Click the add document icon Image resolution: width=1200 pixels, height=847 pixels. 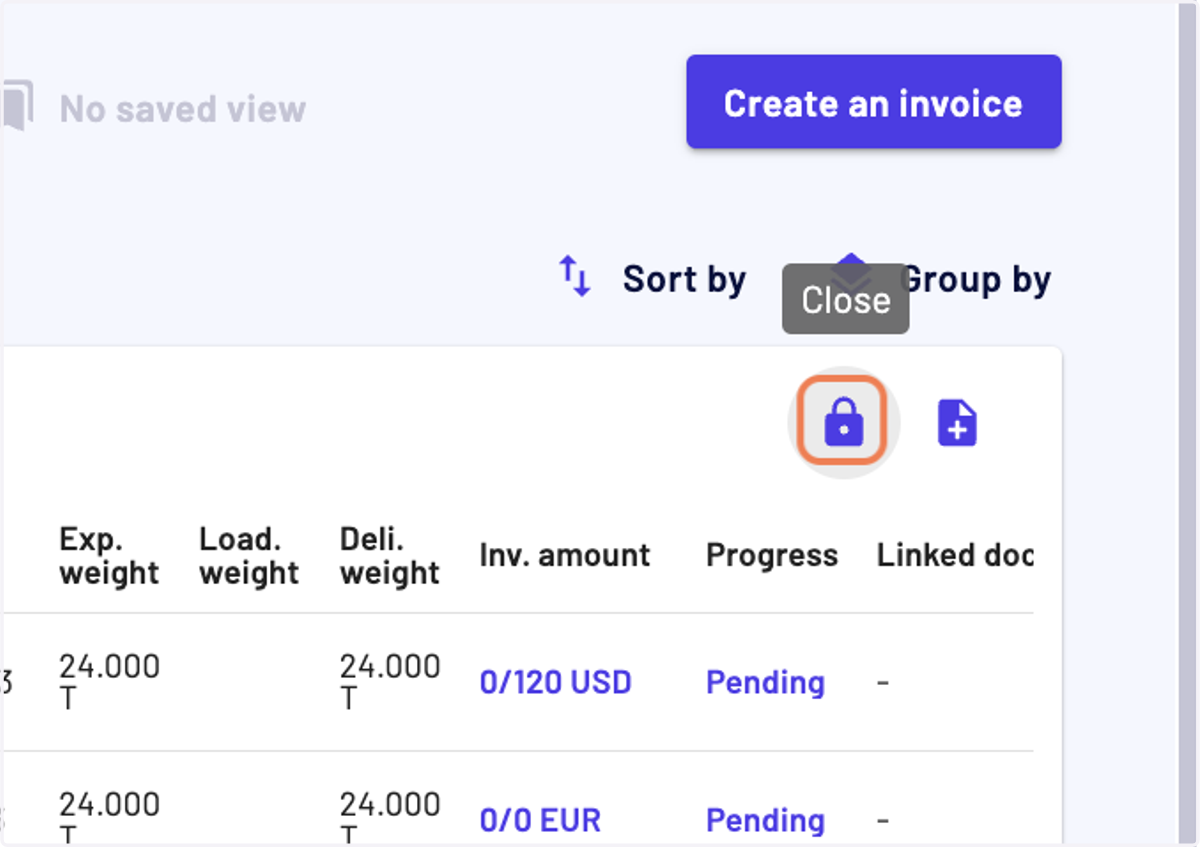point(957,423)
